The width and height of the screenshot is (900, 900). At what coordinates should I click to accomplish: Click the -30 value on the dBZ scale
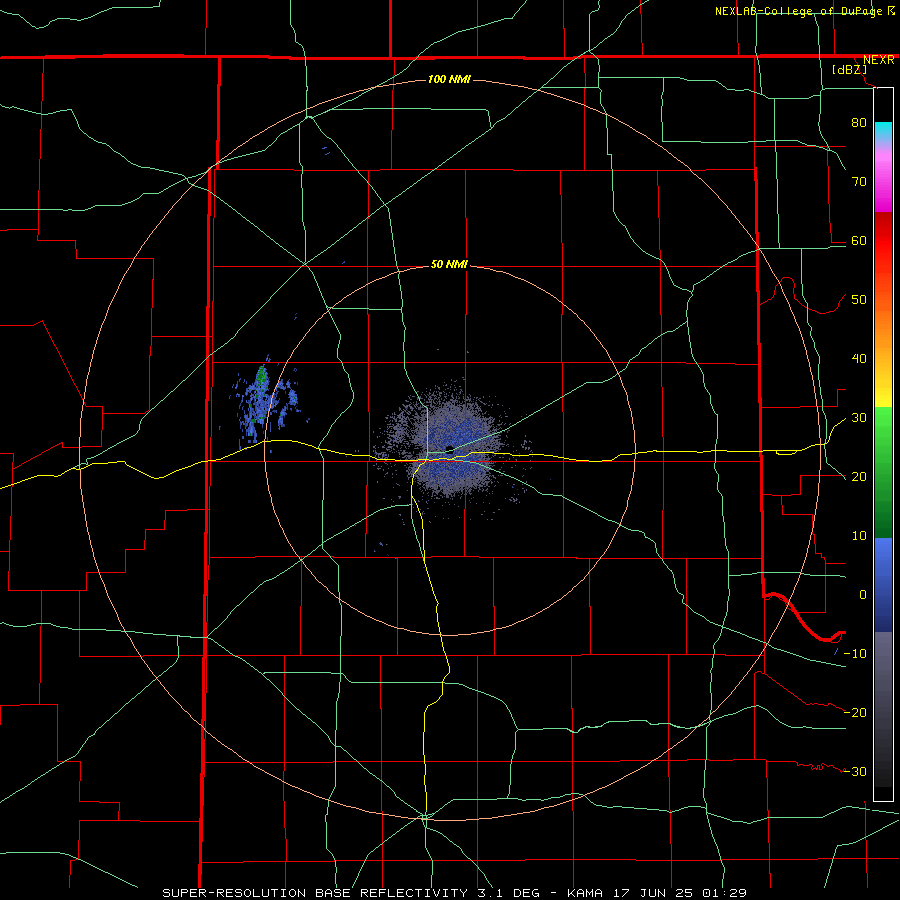(855, 771)
